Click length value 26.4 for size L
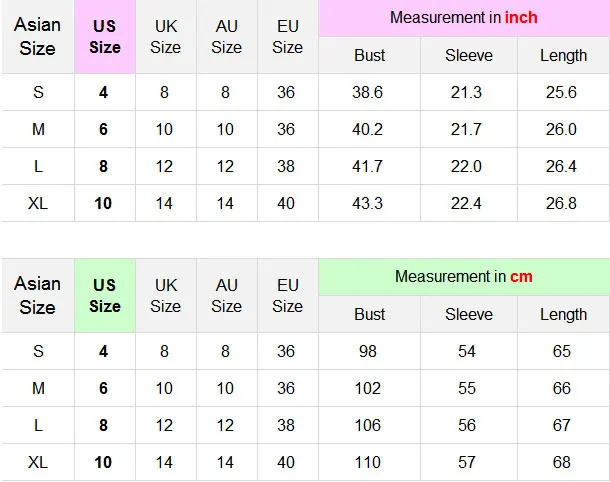This screenshot has height=482, width=610. (x=561, y=167)
